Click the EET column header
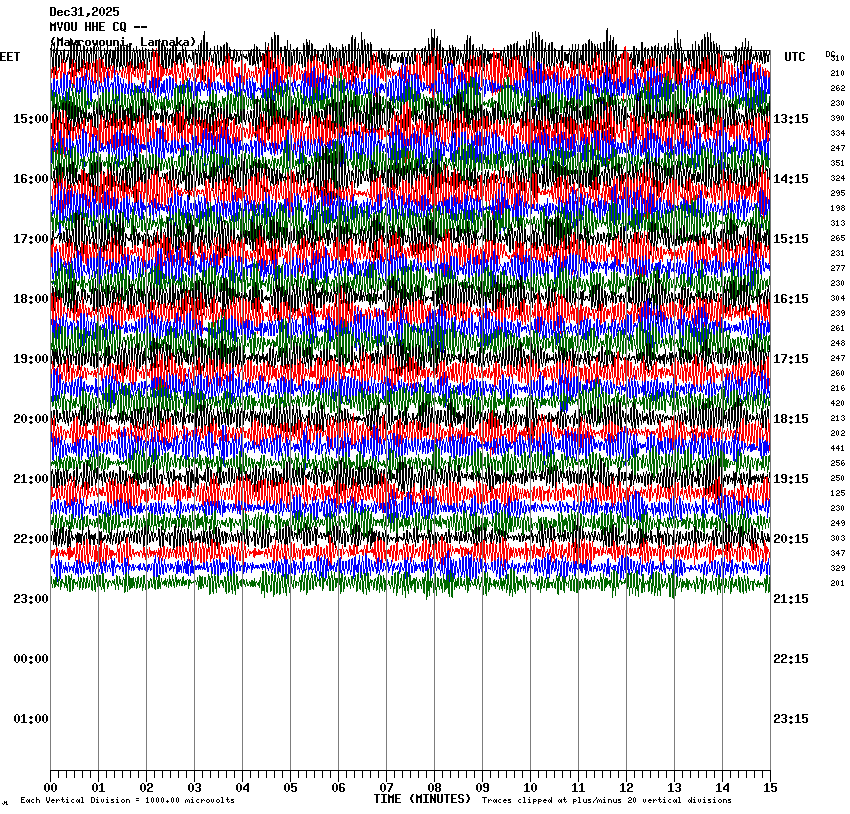 (10, 57)
